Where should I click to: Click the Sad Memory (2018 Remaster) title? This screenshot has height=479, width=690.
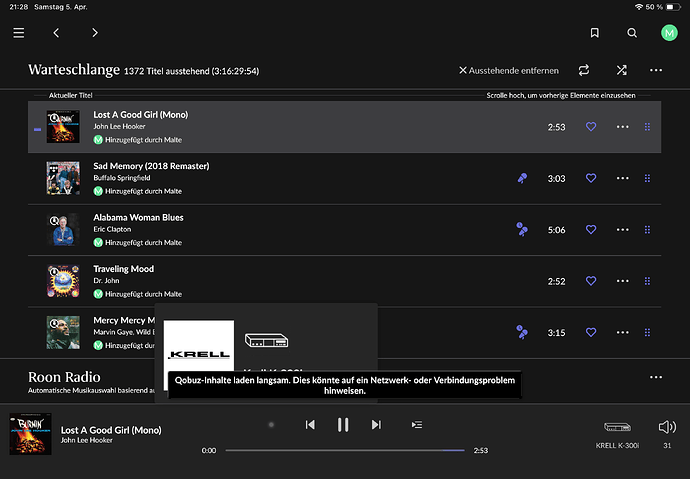pos(151,166)
